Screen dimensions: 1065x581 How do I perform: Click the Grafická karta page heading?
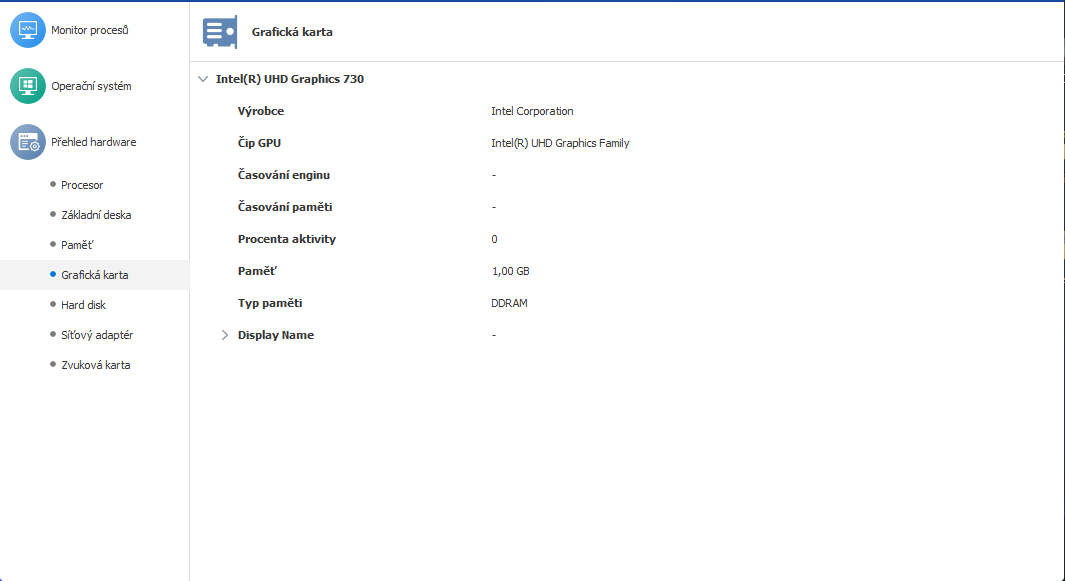(x=292, y=32)
